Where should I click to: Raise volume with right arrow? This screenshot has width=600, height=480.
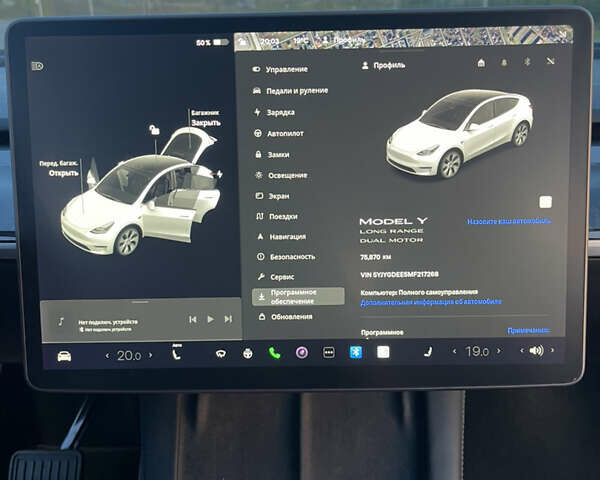tap(552, 350)
